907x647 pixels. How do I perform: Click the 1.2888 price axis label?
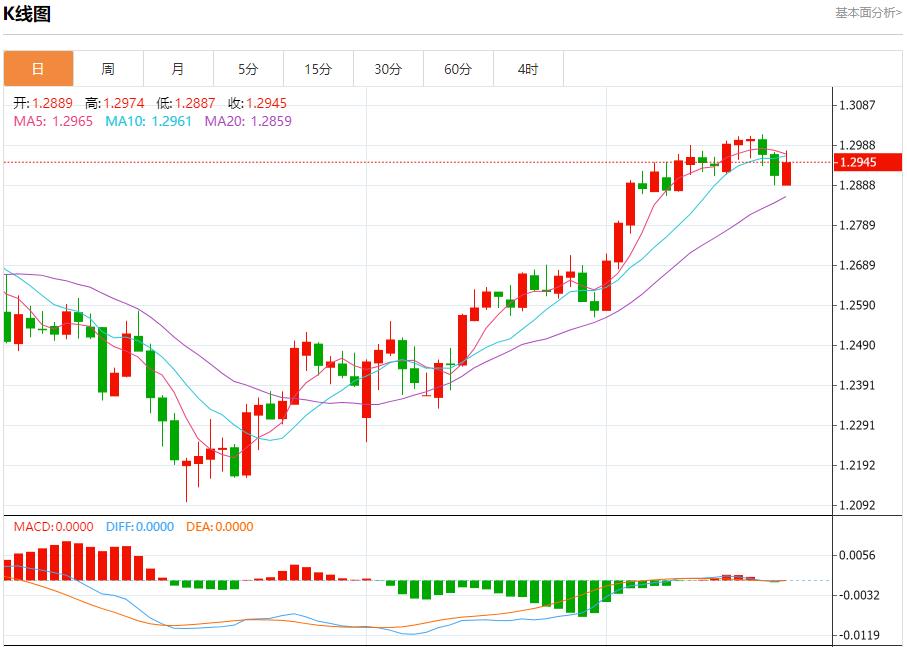coord(857,186)
